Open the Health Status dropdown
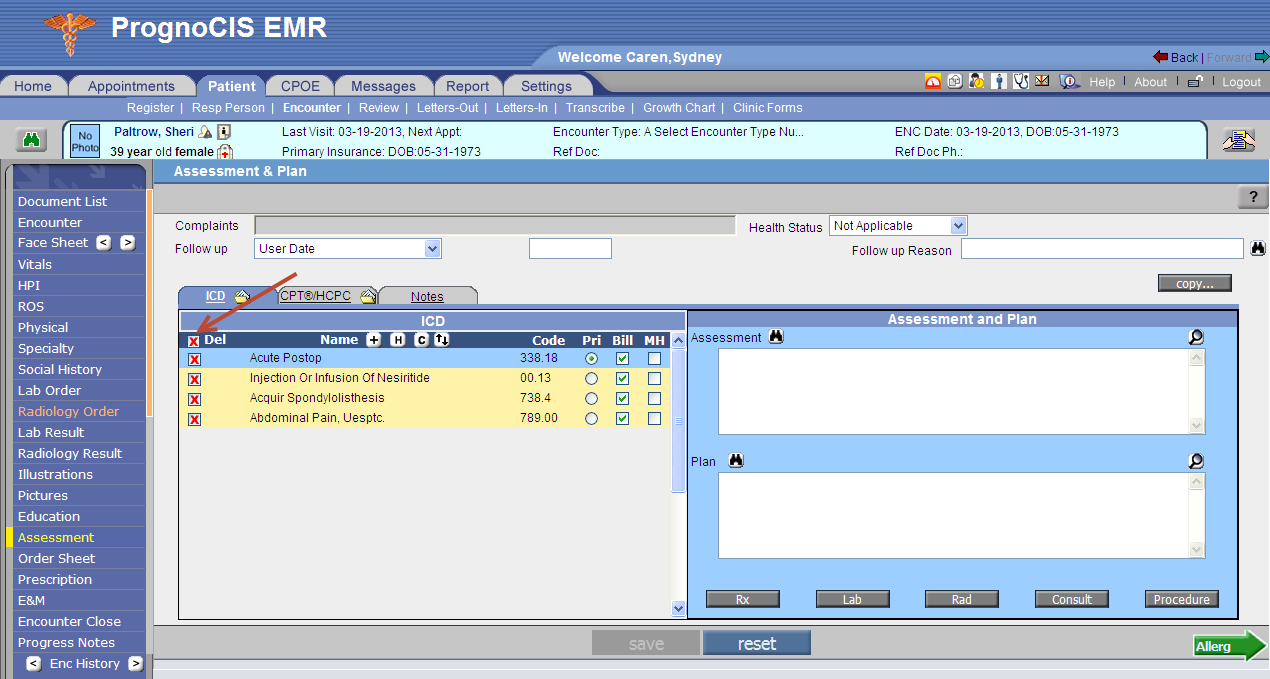Viewport: 1270px width, 679px height. [898, 226]
